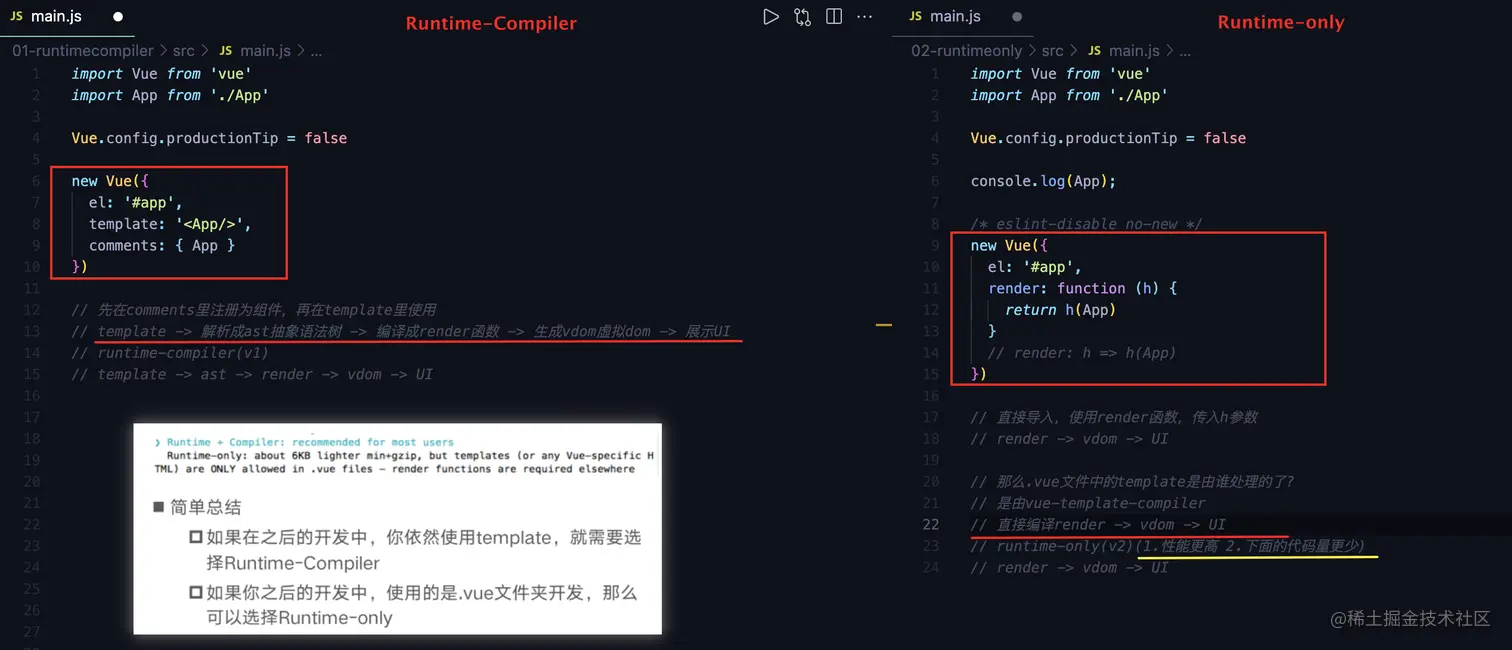The width and height of the screenshot is (1512, 650).
Task: Click "Vue.config.productionTip = false" in the left editor
Action: (x=209, y=138)
